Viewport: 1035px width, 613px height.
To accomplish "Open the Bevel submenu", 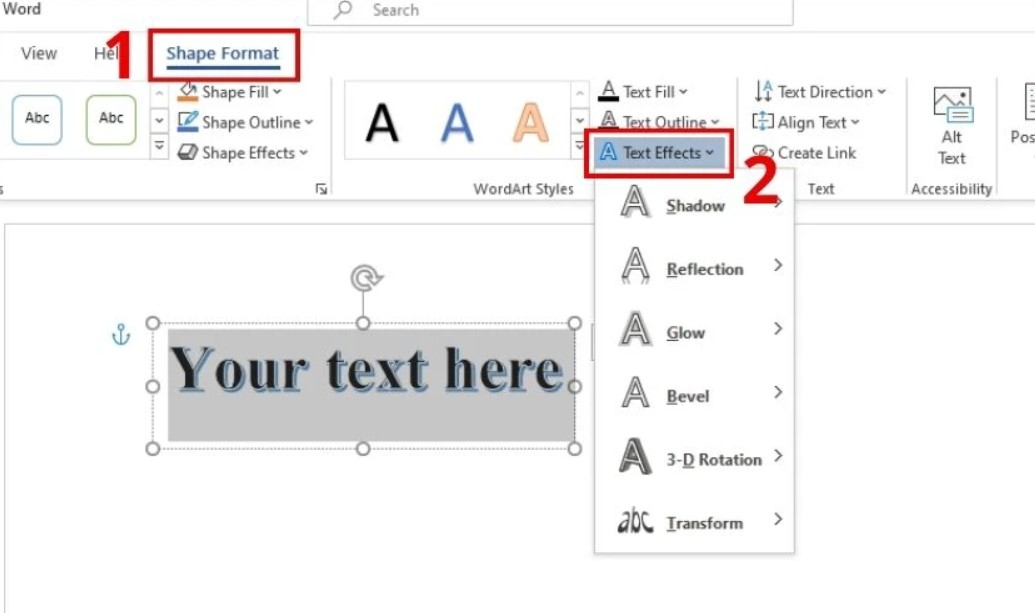I will point(694,395).
